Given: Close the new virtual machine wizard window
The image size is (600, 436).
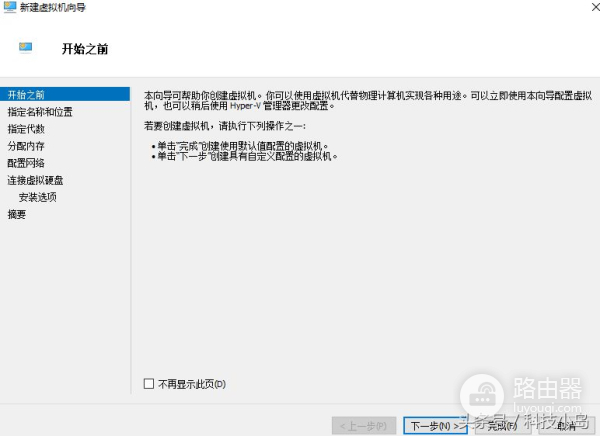Looking at the screenshot, I should click(595, 7).
